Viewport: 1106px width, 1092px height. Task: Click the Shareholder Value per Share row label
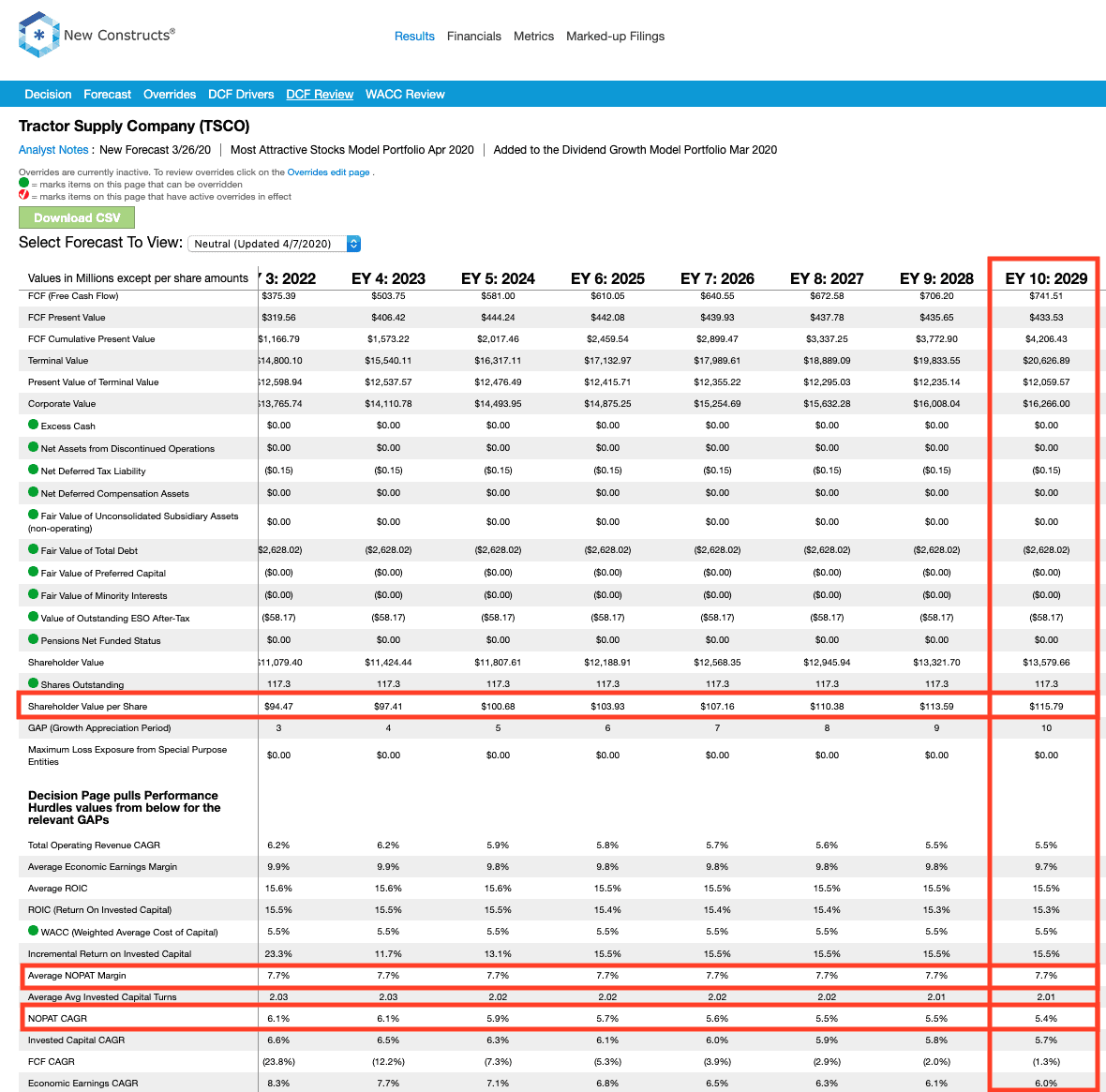coord(87,706)
